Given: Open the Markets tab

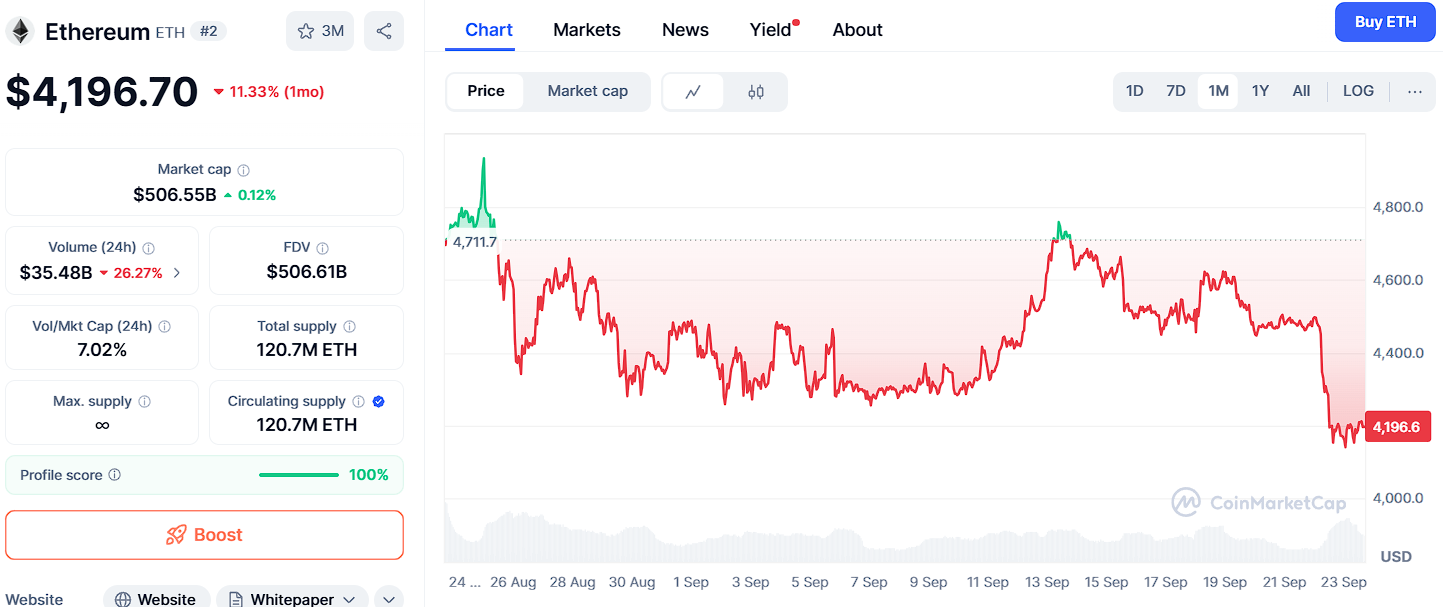Looking at the screenshot, I should click(587, 30).
